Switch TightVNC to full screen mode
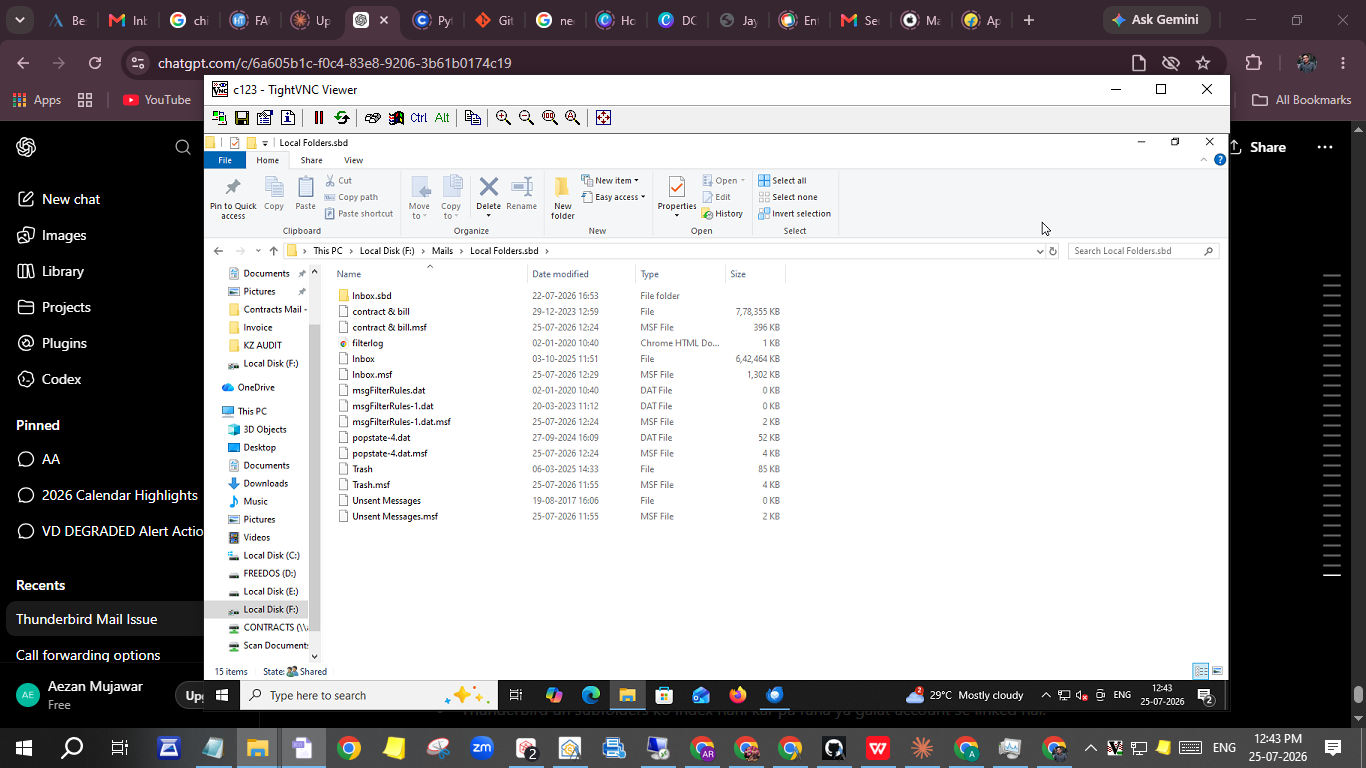This screenshot has width=1366, height=768. [603, 118]
